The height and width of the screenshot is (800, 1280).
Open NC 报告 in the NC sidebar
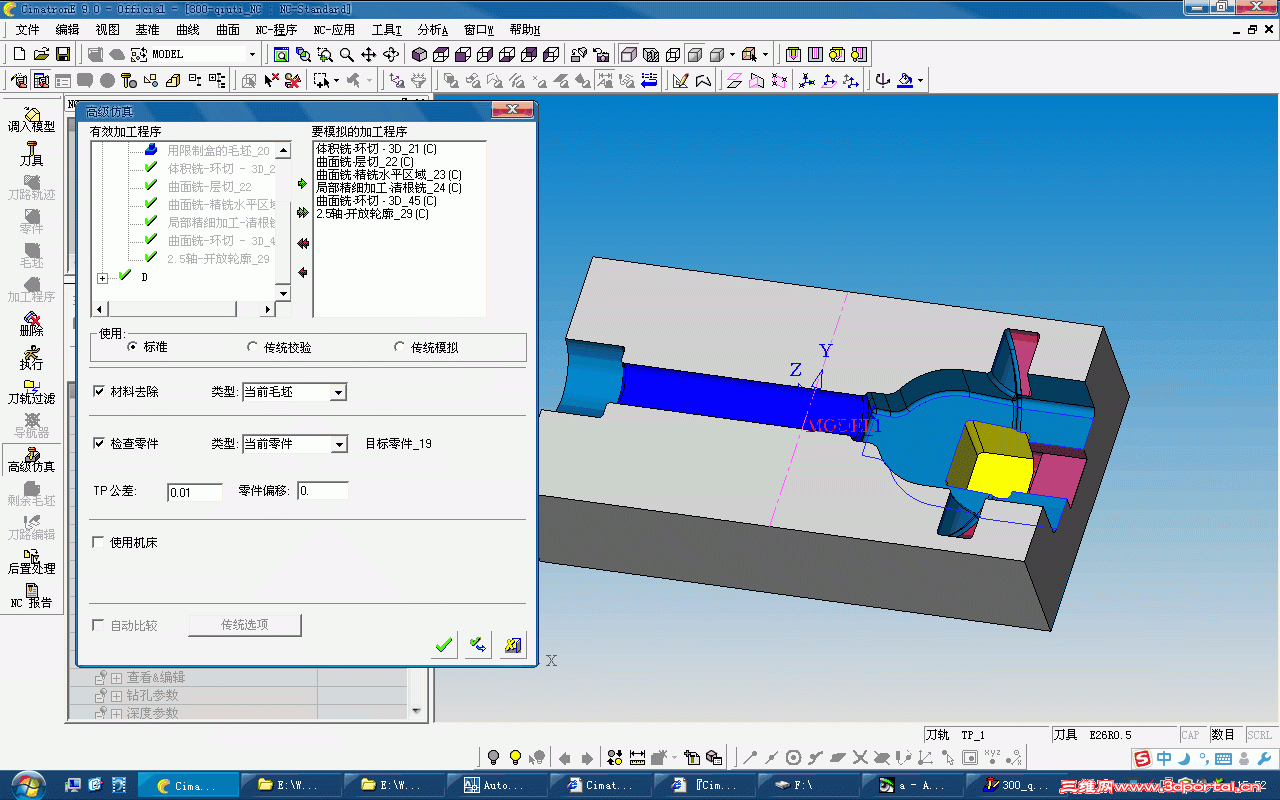[x=31, y=596]
